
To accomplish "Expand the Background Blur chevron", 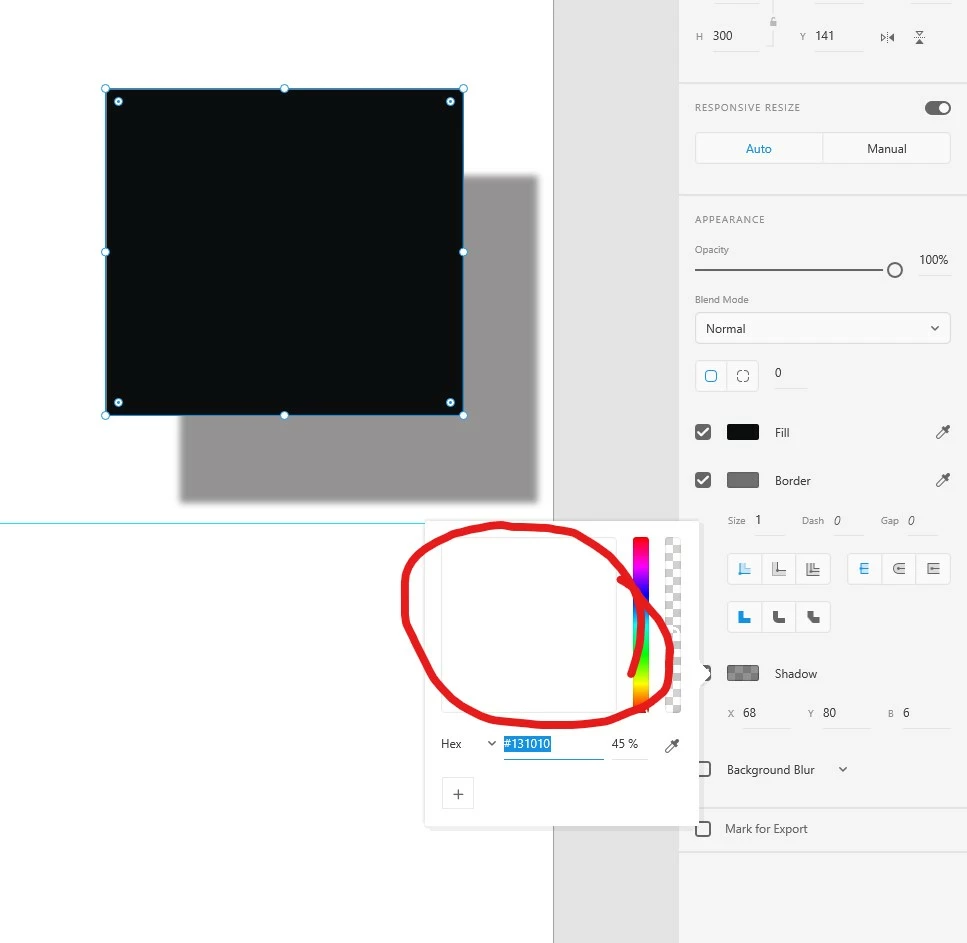I will click(x=842, y=769).
